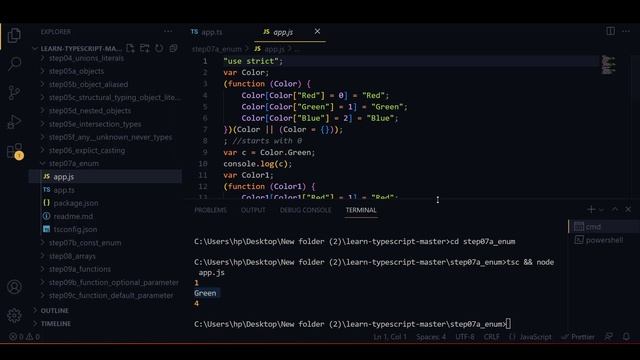The height and width of the screenshot is (360, 640).
Task: Switch to the app.js editor tab
Action: (x=290, y=32)
